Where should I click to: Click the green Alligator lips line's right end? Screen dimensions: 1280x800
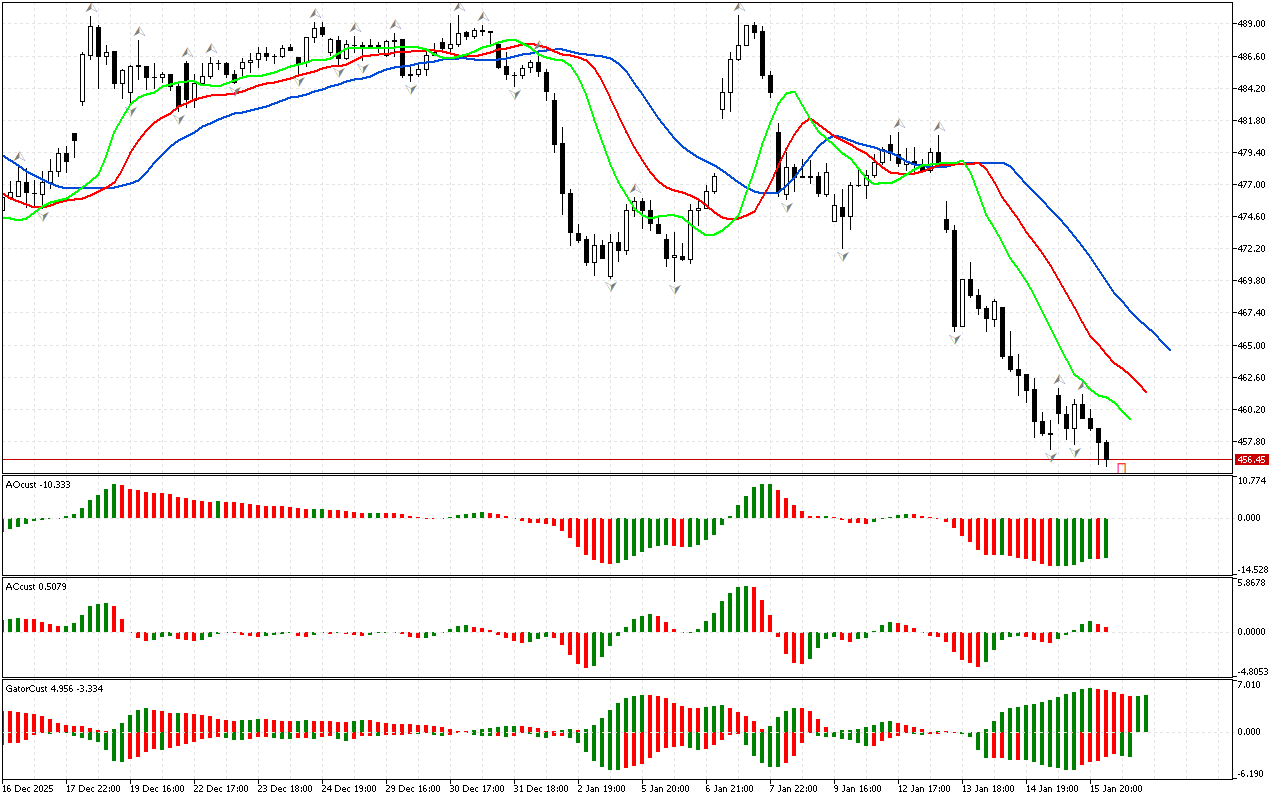click(1129, 418)
